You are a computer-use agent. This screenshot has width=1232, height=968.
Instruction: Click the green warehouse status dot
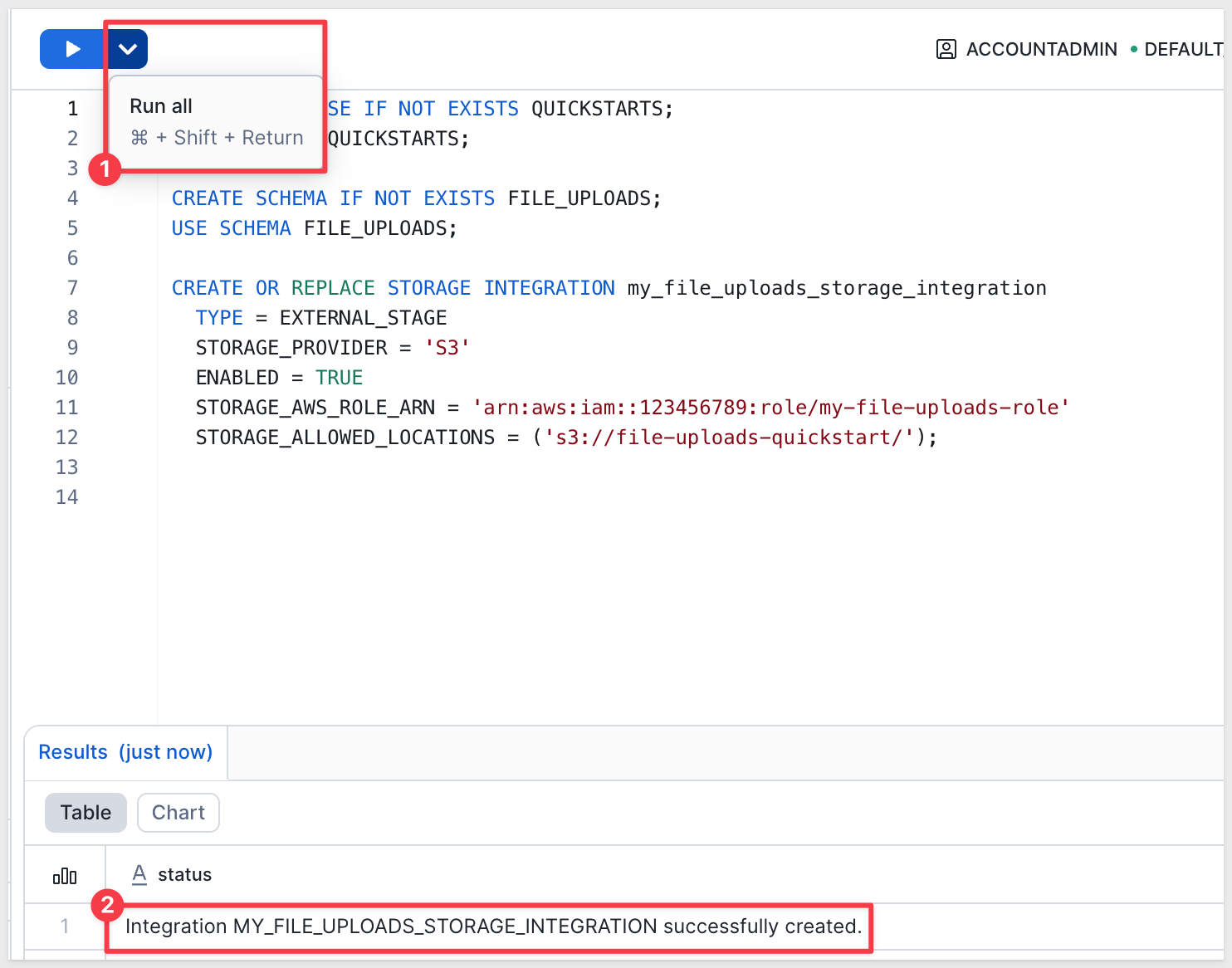point(1134,49)
